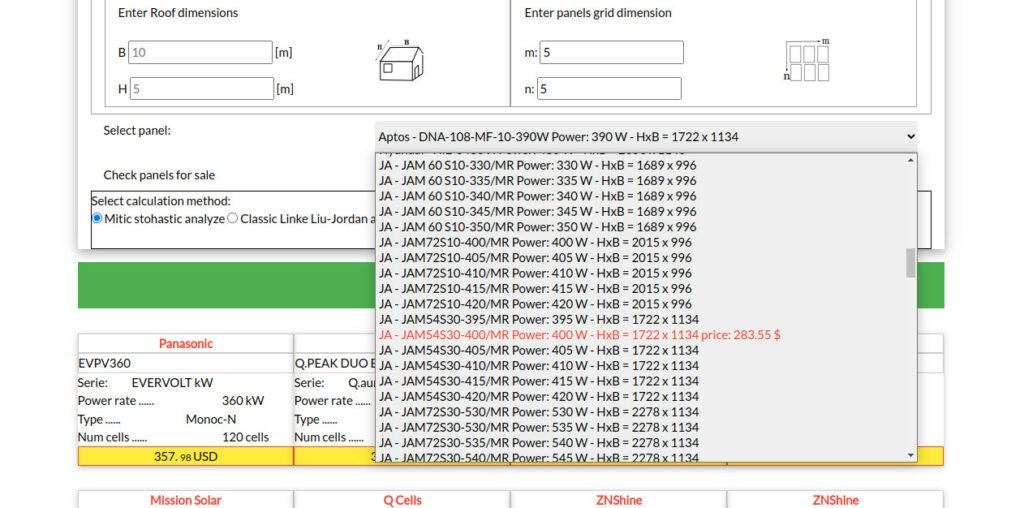Open the Panasonic panel card header
The width and height of the screenshot is (1024, 508).
pos(186,344)
